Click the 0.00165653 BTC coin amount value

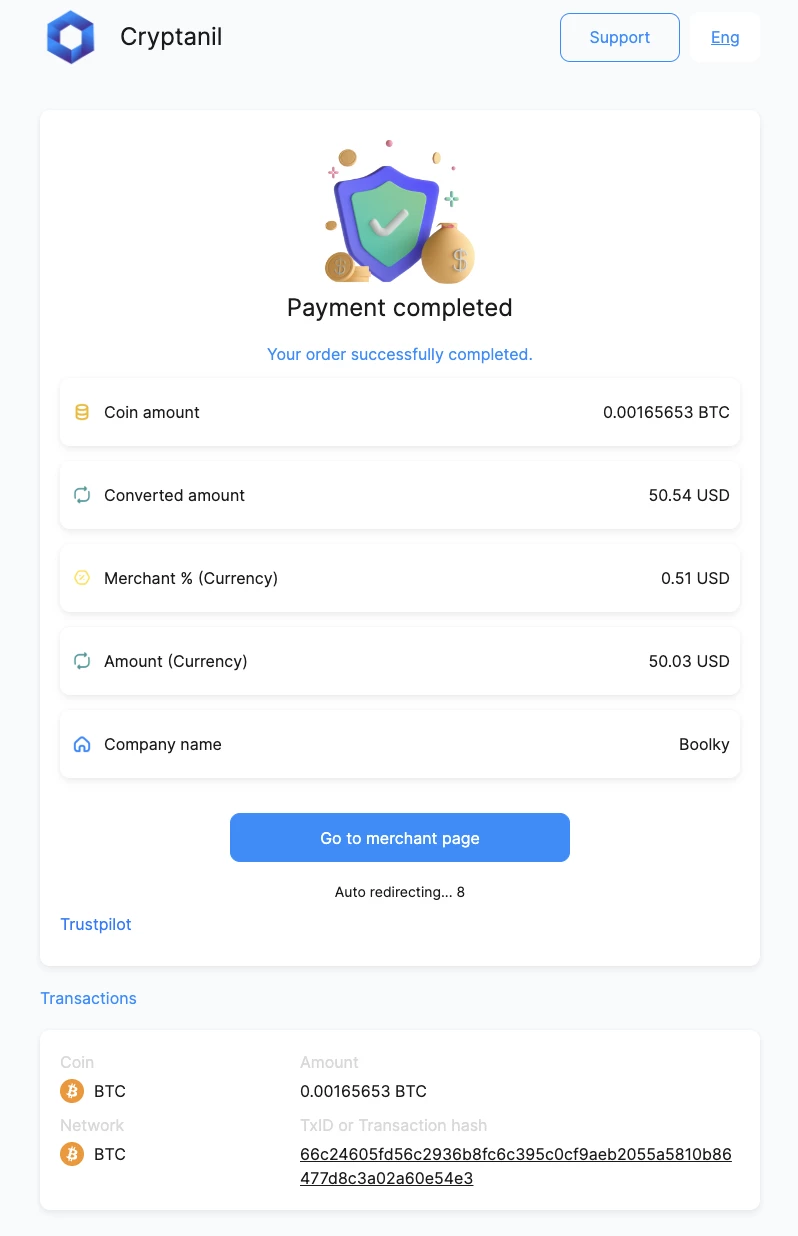(666, 412)
